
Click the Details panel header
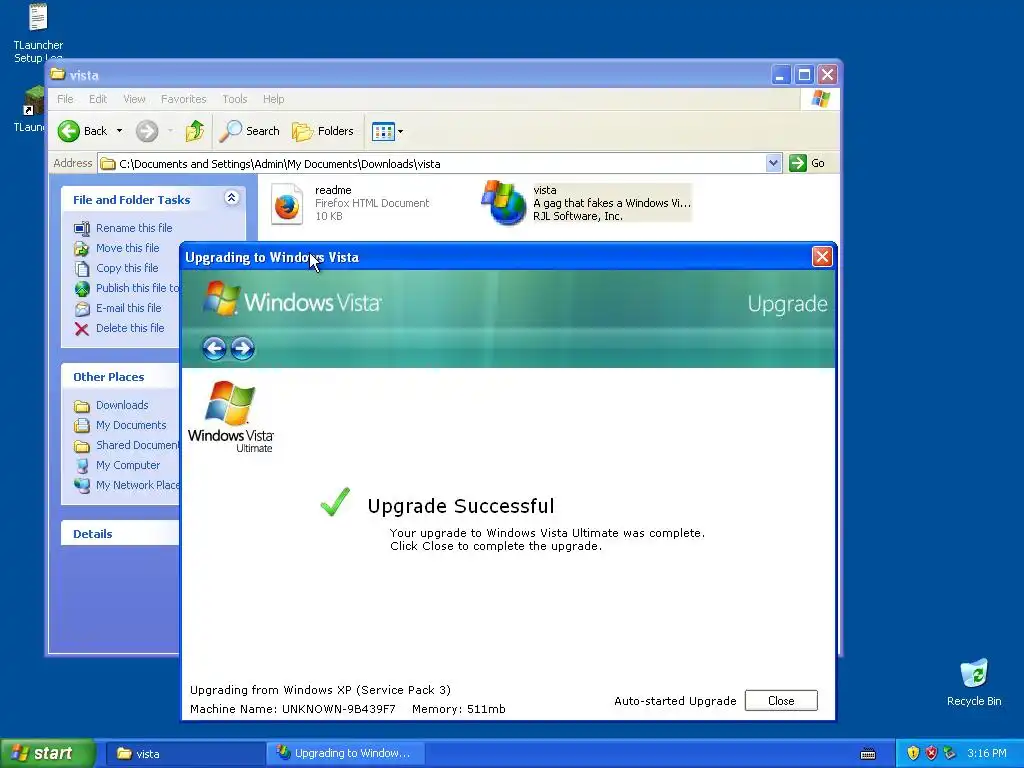click(x=120, y=534)
